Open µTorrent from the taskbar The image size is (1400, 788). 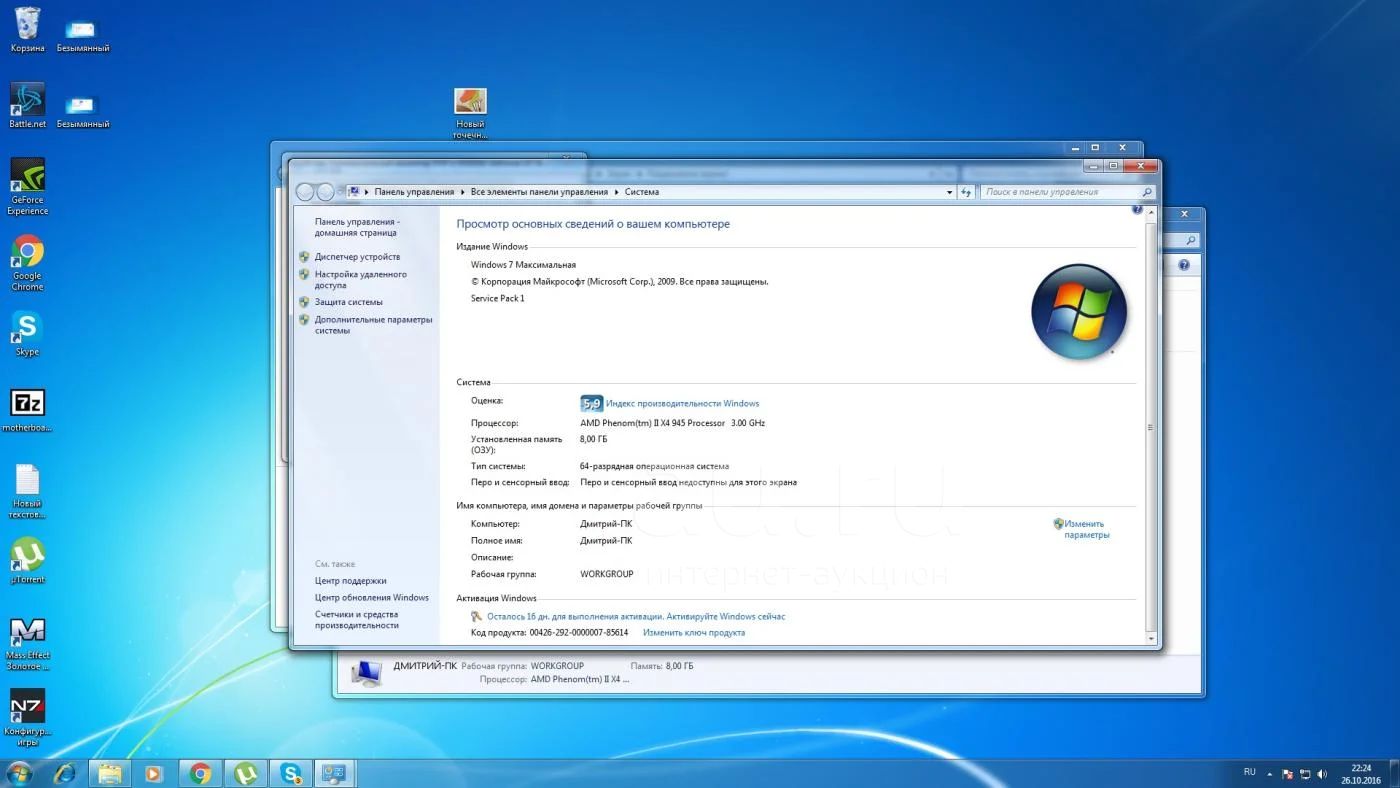[245, 773]
